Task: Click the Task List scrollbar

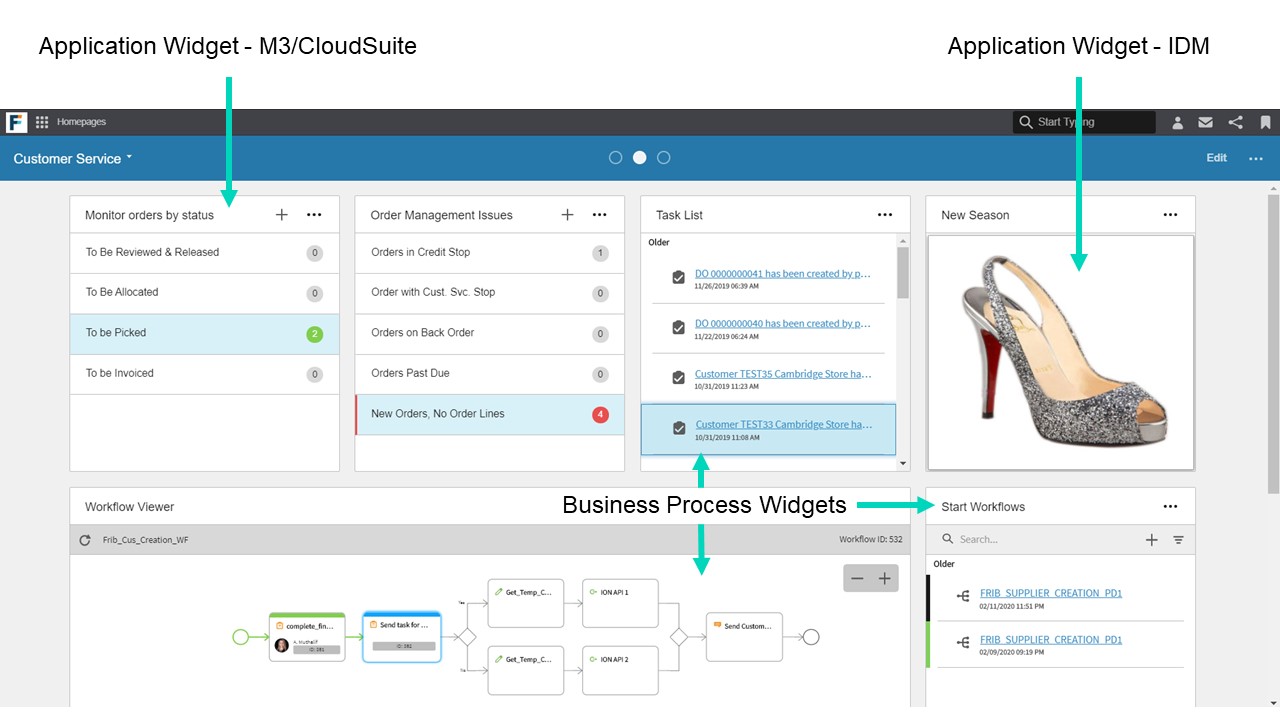Action: click(x=903, y=273)
